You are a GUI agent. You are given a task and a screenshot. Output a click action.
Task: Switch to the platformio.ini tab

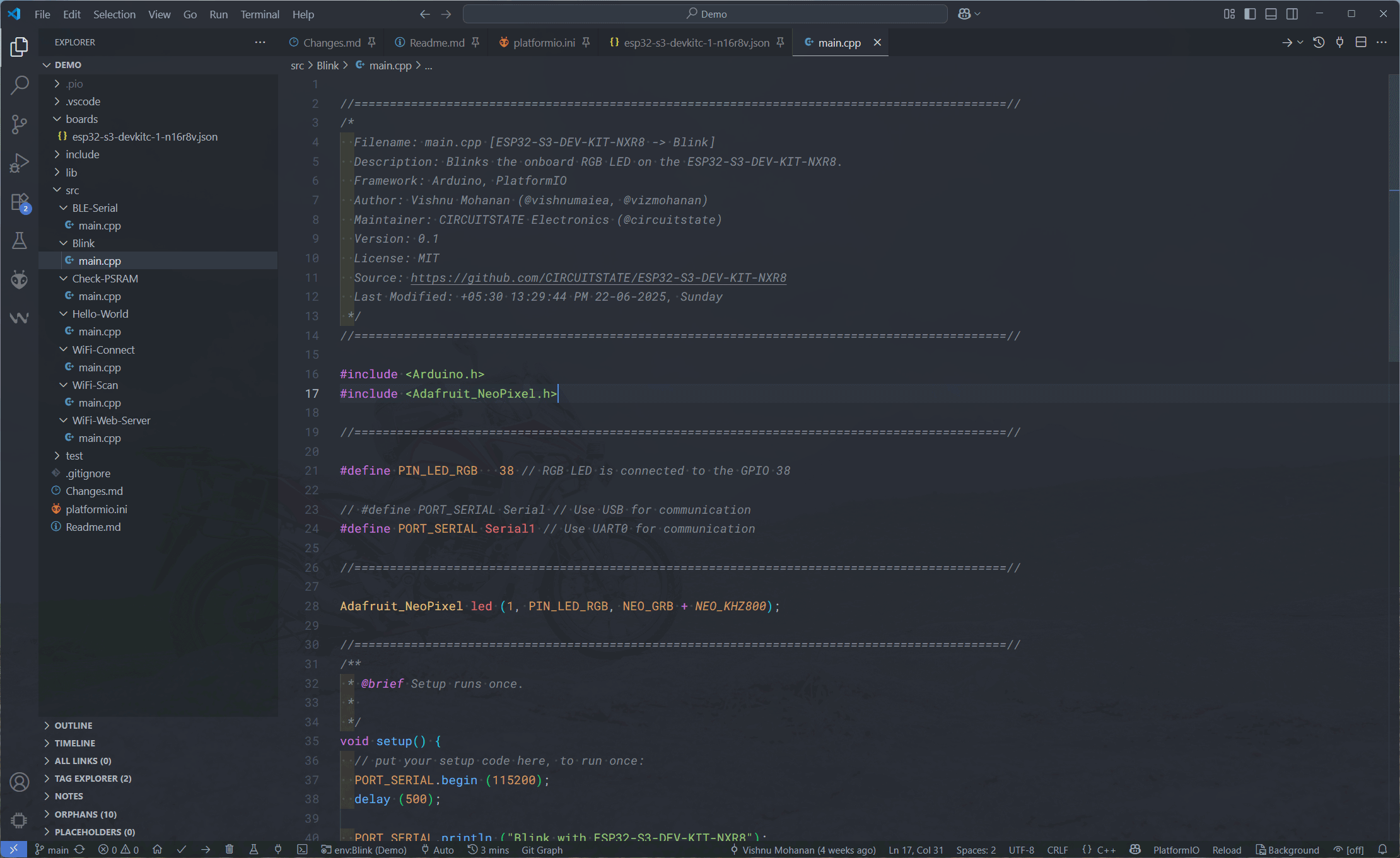tap(544, 42)
